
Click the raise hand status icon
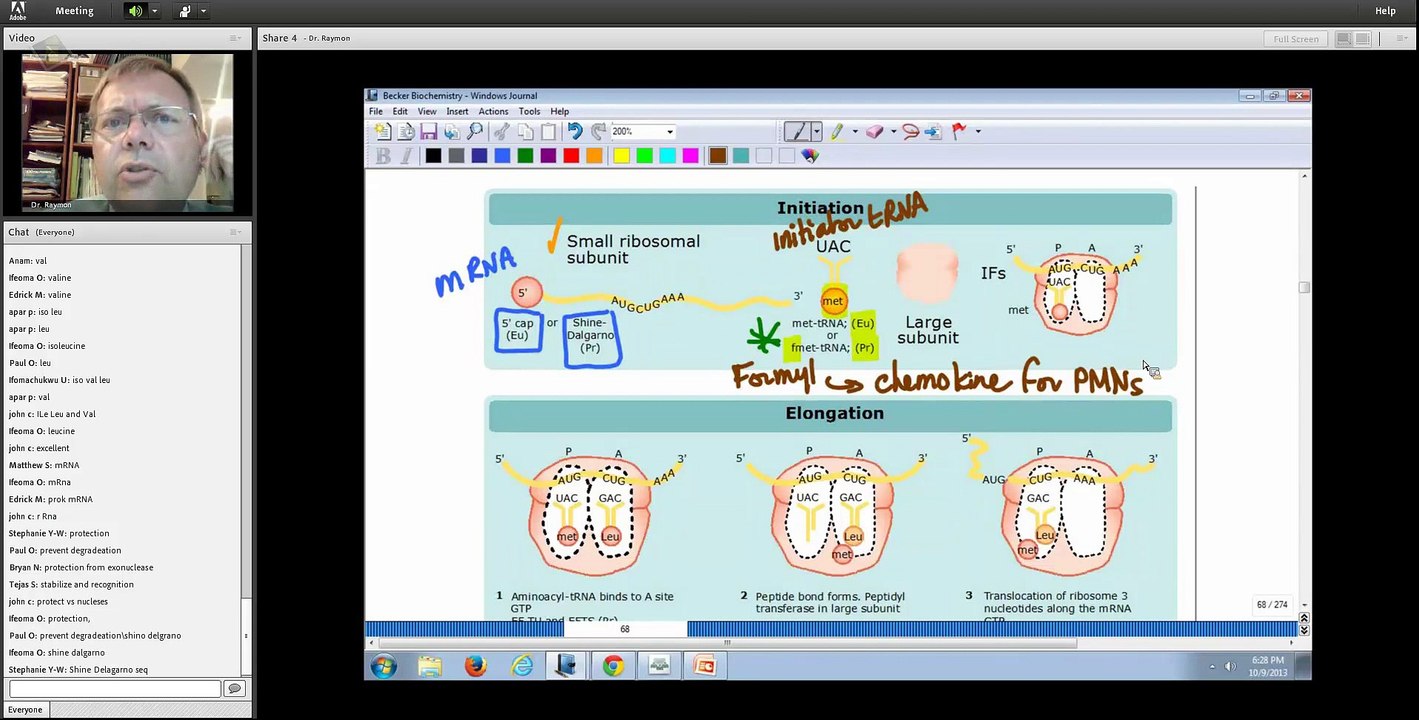(x=185, y=11)
